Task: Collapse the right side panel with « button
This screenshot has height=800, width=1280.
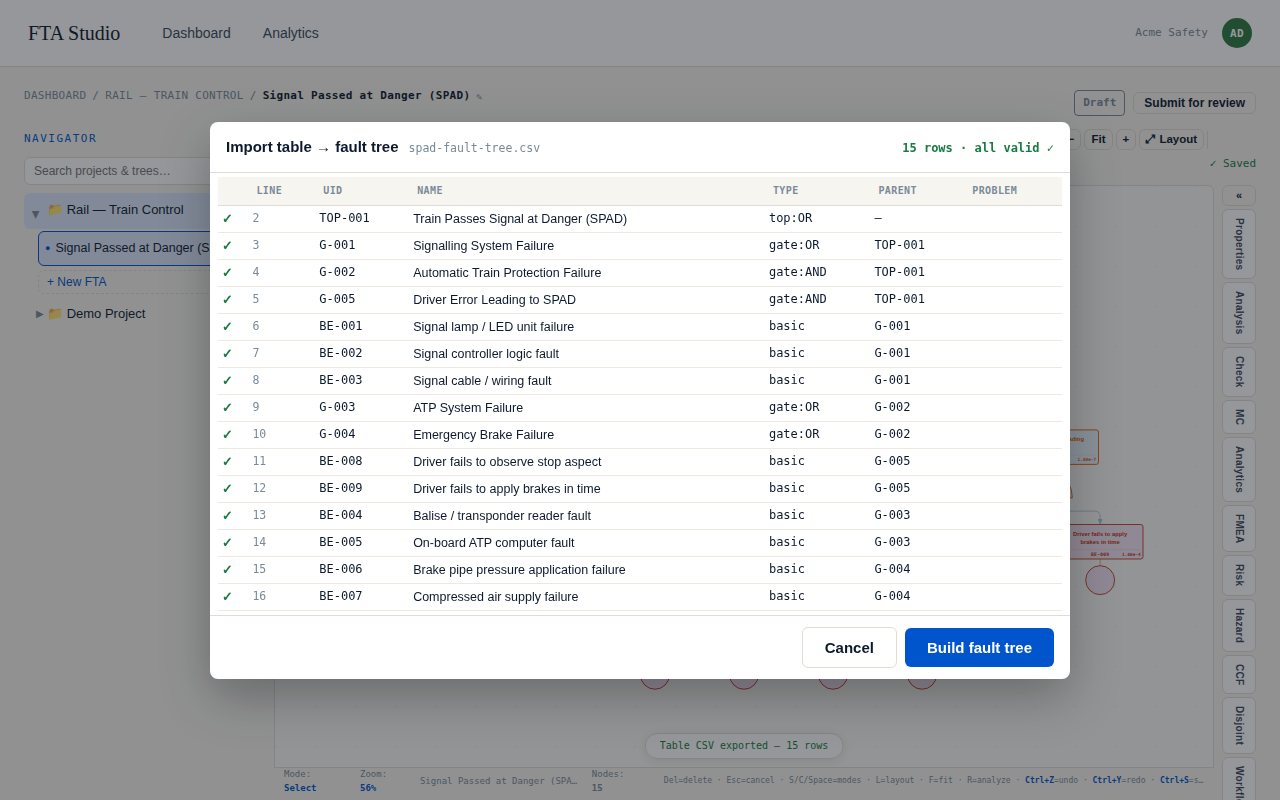Action: 1239,196
